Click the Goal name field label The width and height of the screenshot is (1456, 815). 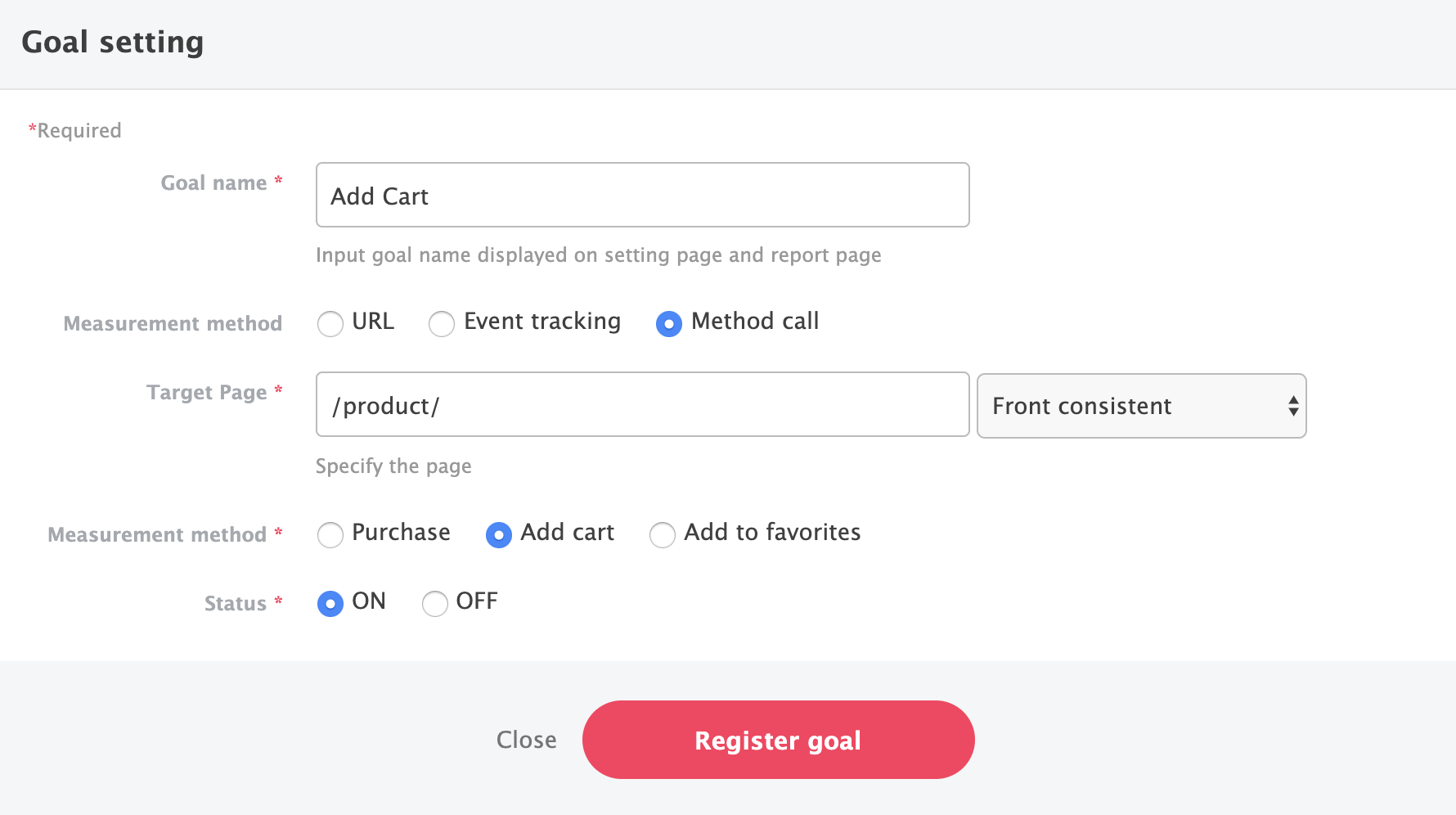click(213, 183)
